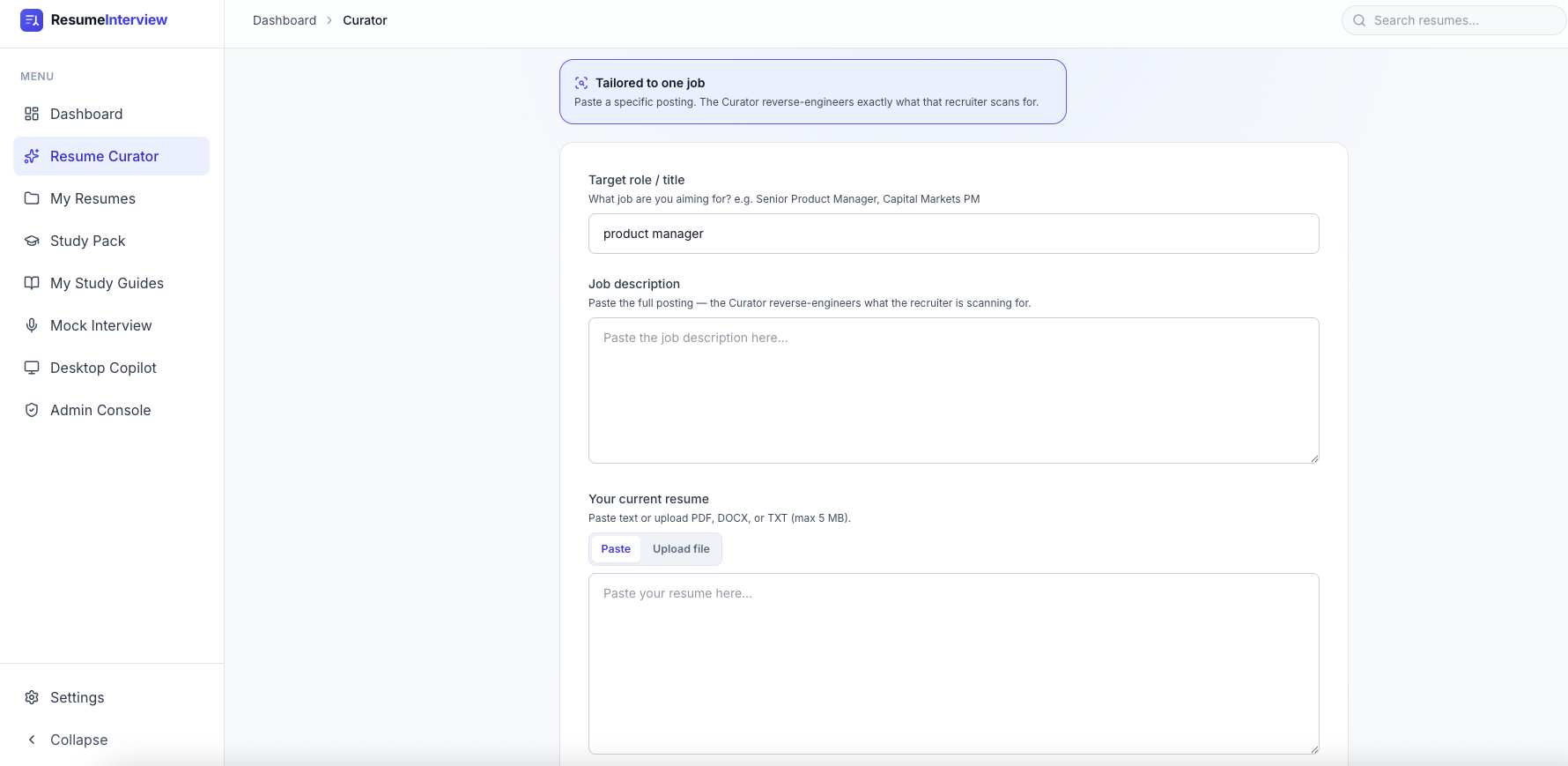Select the Paste tab
The image size is (1568, 766).
(616, 549)
